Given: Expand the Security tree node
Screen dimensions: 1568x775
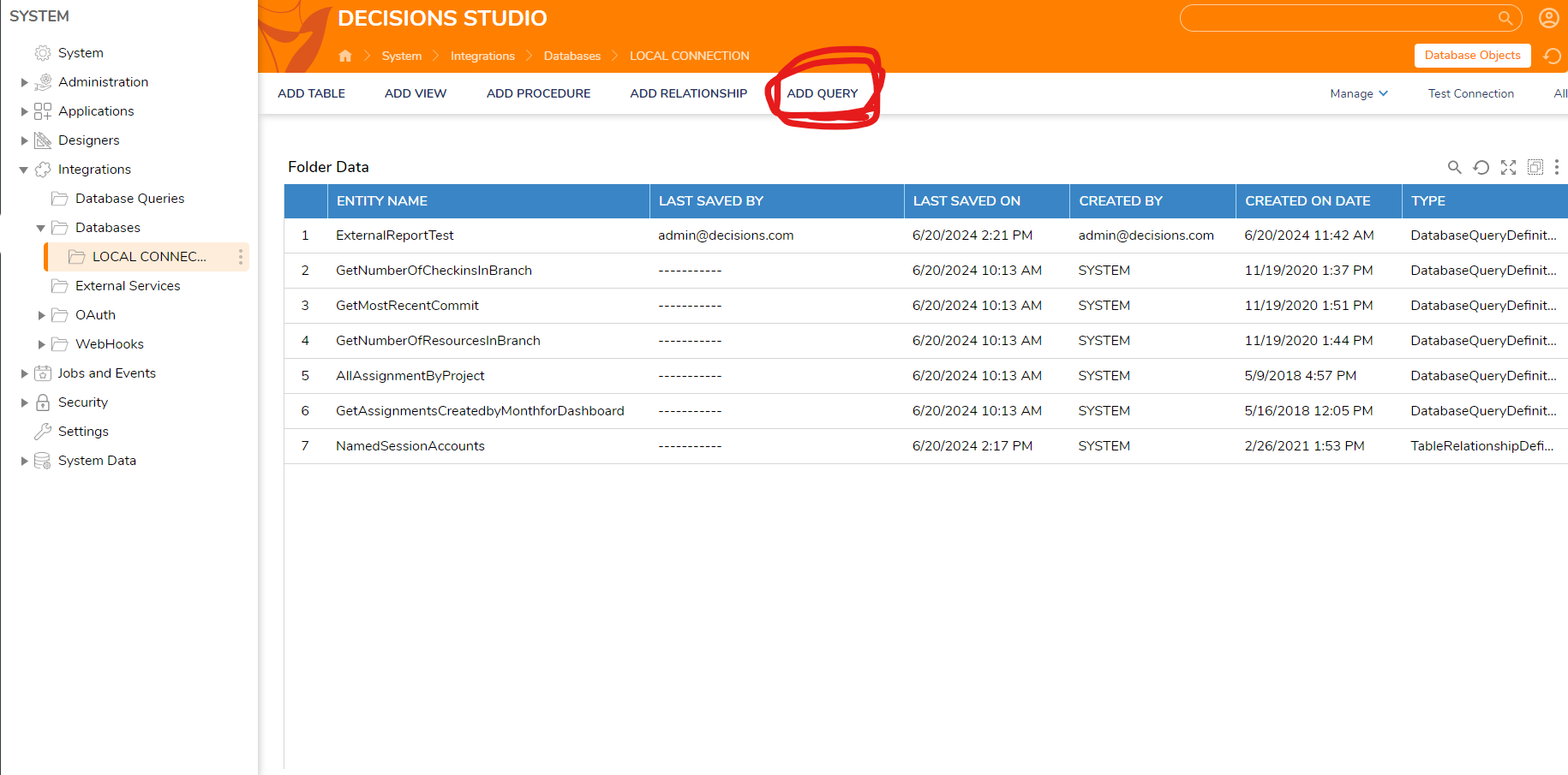Looking at the screenshot, I should [24, 402].
